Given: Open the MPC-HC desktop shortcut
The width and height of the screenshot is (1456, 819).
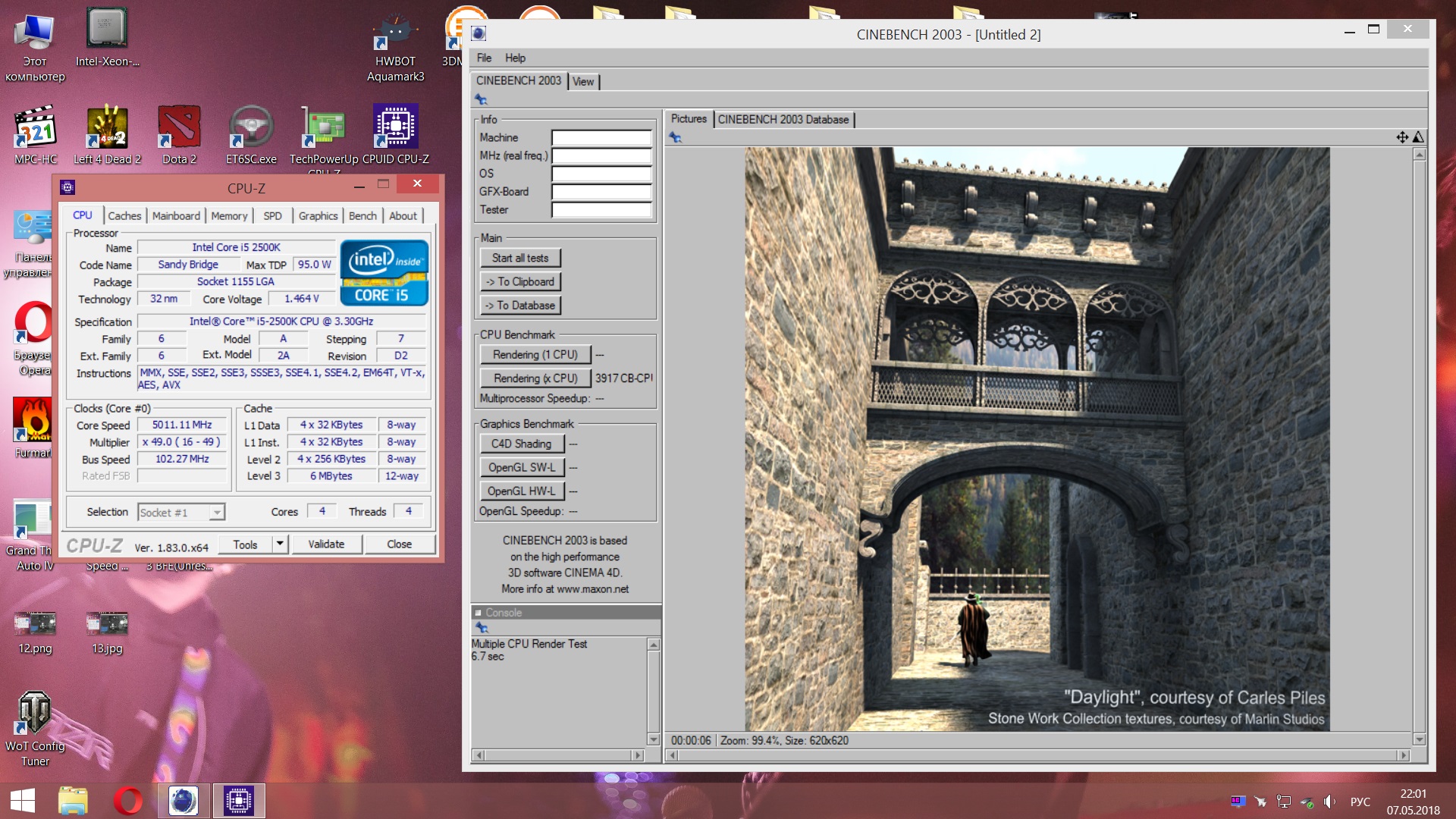Looking at the screenshot, I should coord(35,135).
